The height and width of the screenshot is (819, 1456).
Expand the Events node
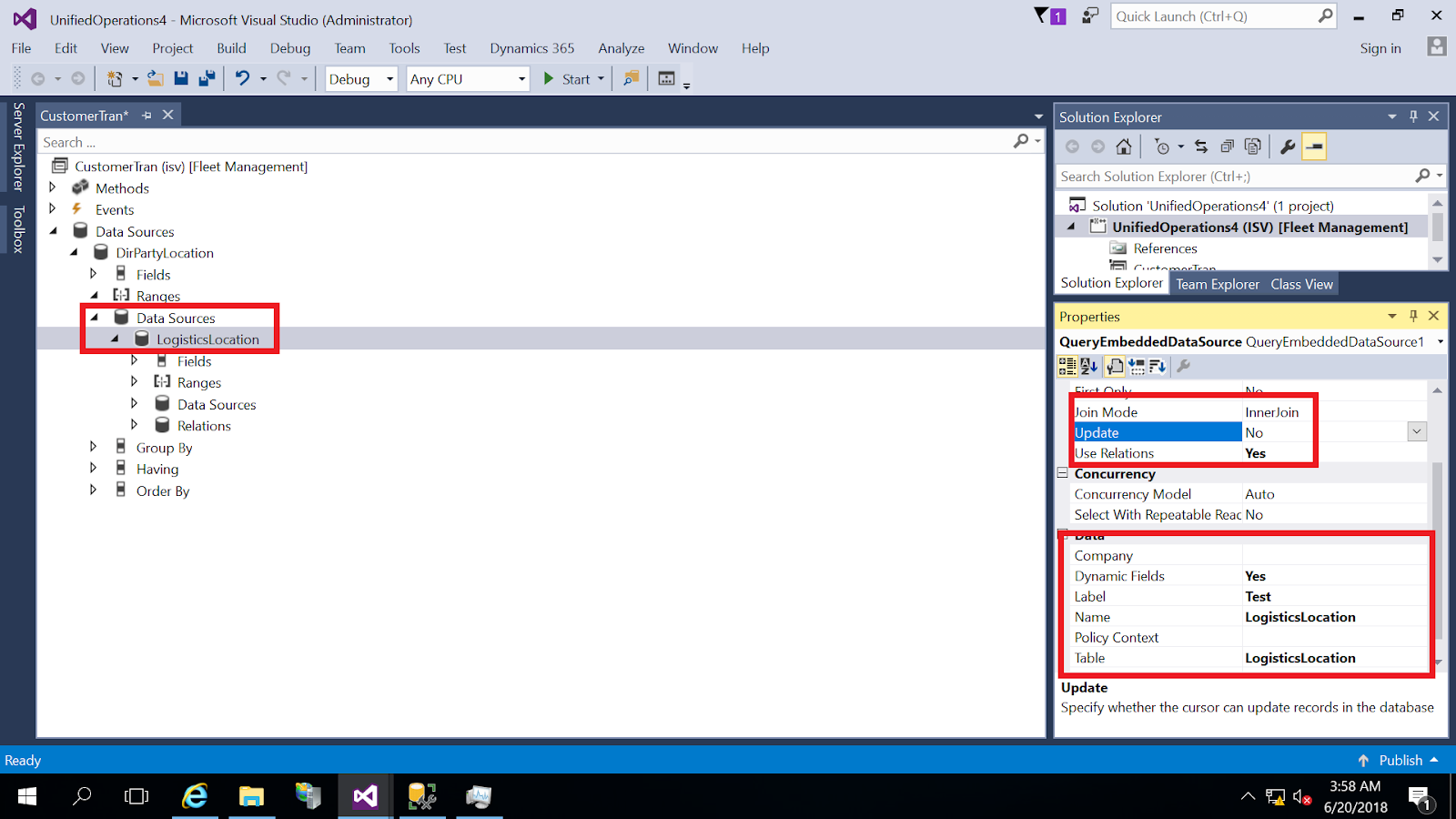[x=53, y=208]
